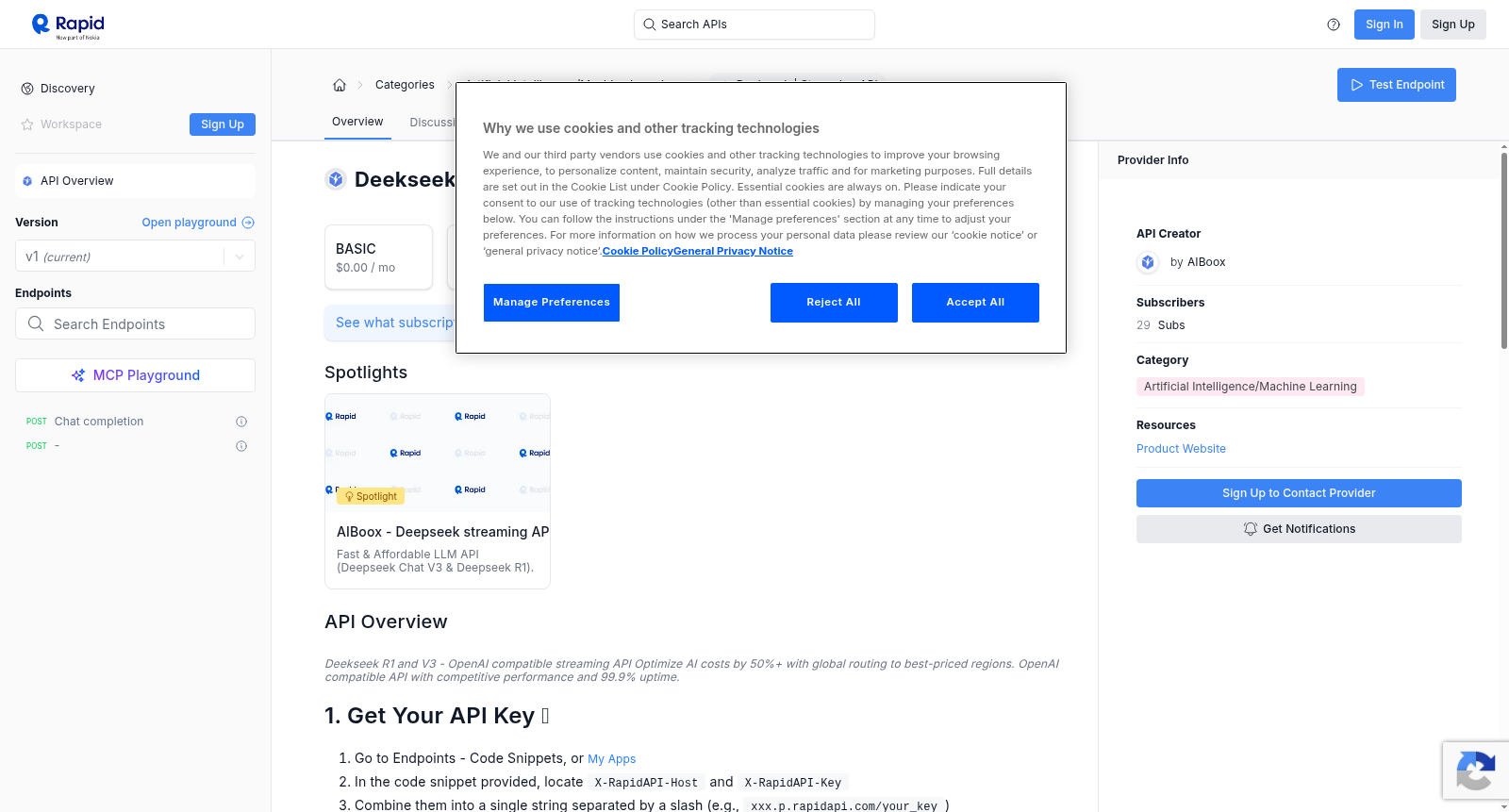Click the AIBoox creator avatar icon
The height and width of the screenshot is (812, 1509).
click(x=1148, y=262)
